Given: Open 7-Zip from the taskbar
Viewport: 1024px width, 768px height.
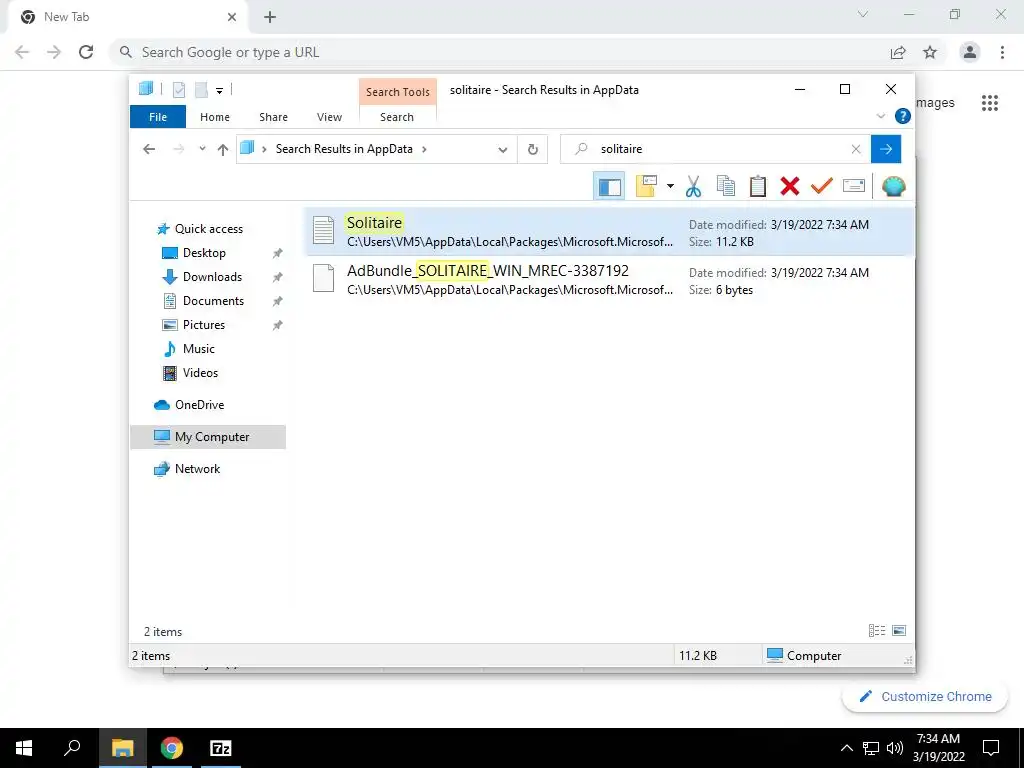Looking at the screenshot, I should [221, 748].
